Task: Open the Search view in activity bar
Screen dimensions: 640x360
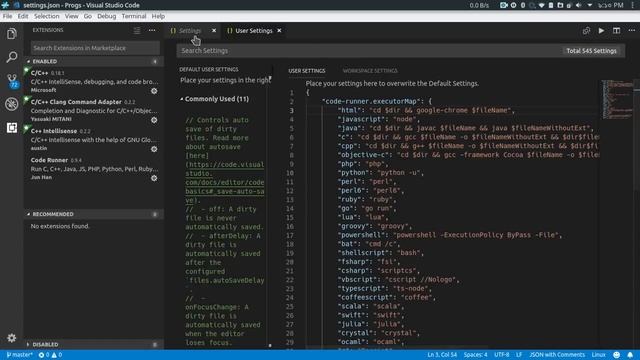Action: 12,57
